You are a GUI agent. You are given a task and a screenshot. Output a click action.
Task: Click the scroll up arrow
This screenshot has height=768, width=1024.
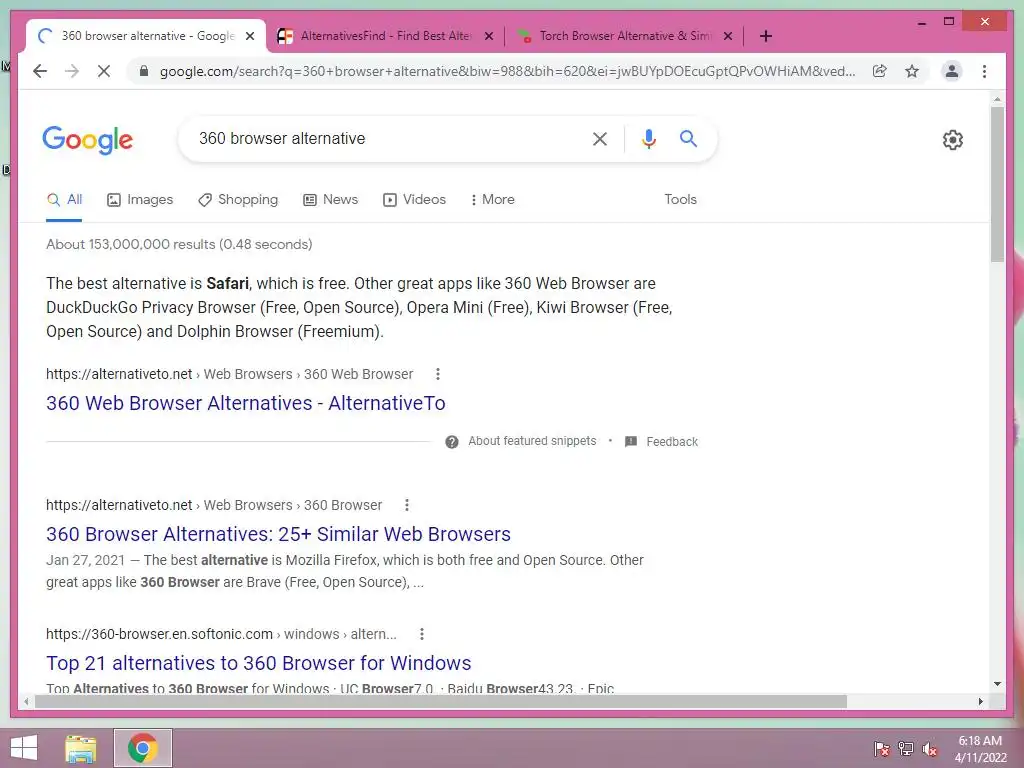click(x=997, y=99)
